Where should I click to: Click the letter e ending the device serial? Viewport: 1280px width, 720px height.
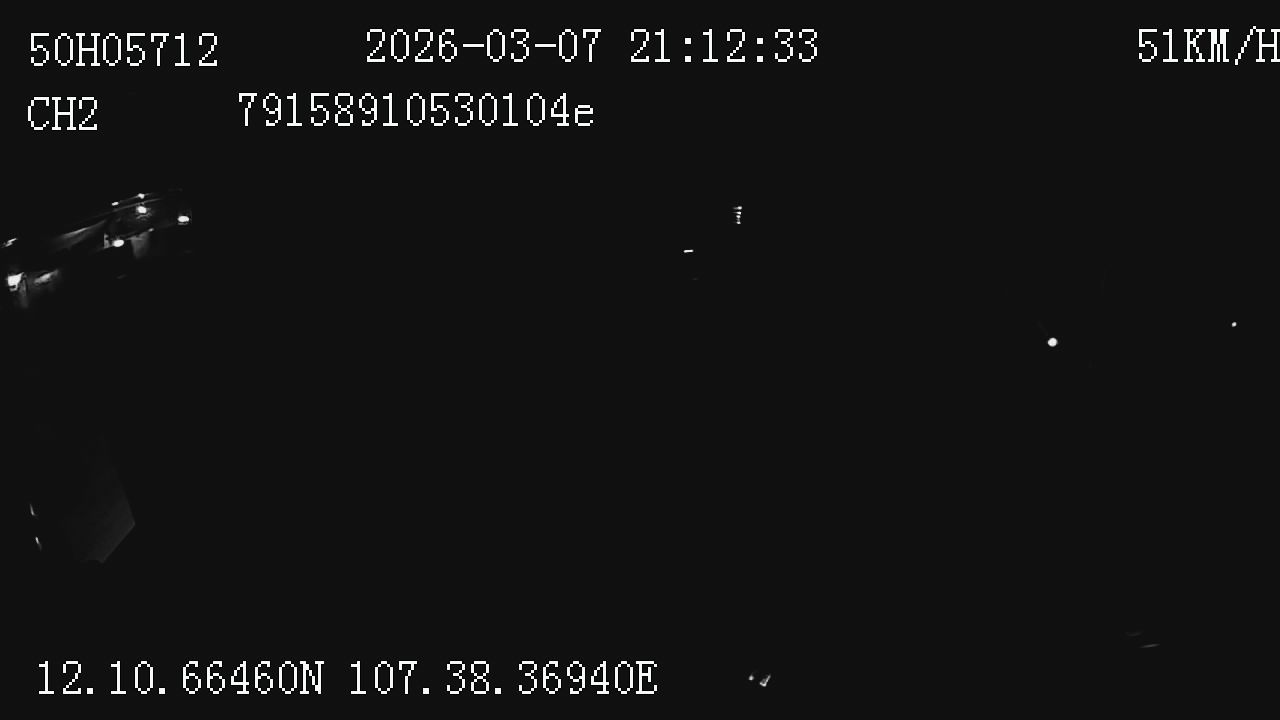[x=584, y=115]
